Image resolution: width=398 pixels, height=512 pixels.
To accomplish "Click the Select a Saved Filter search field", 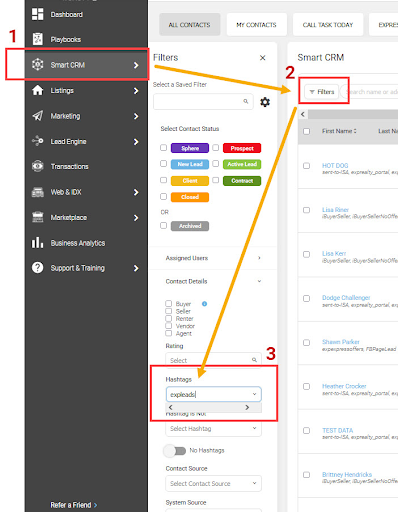I will [x=203, y=101].
